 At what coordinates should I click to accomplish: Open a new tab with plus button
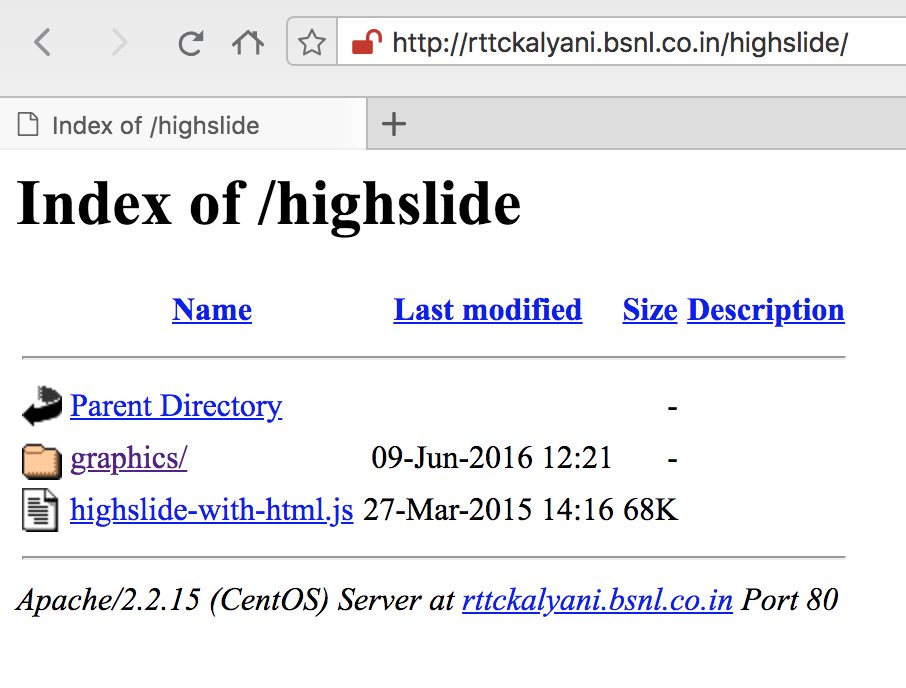click(x=393, y=124)
